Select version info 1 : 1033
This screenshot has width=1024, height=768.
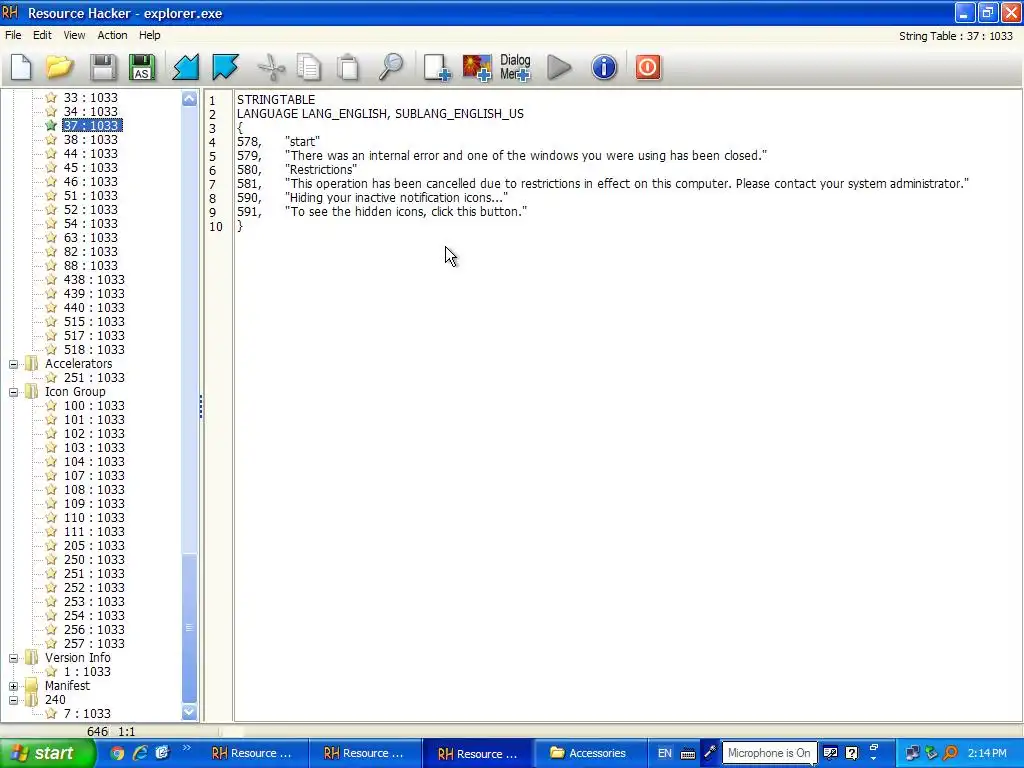pyautogui.click(x=88, y=671)
